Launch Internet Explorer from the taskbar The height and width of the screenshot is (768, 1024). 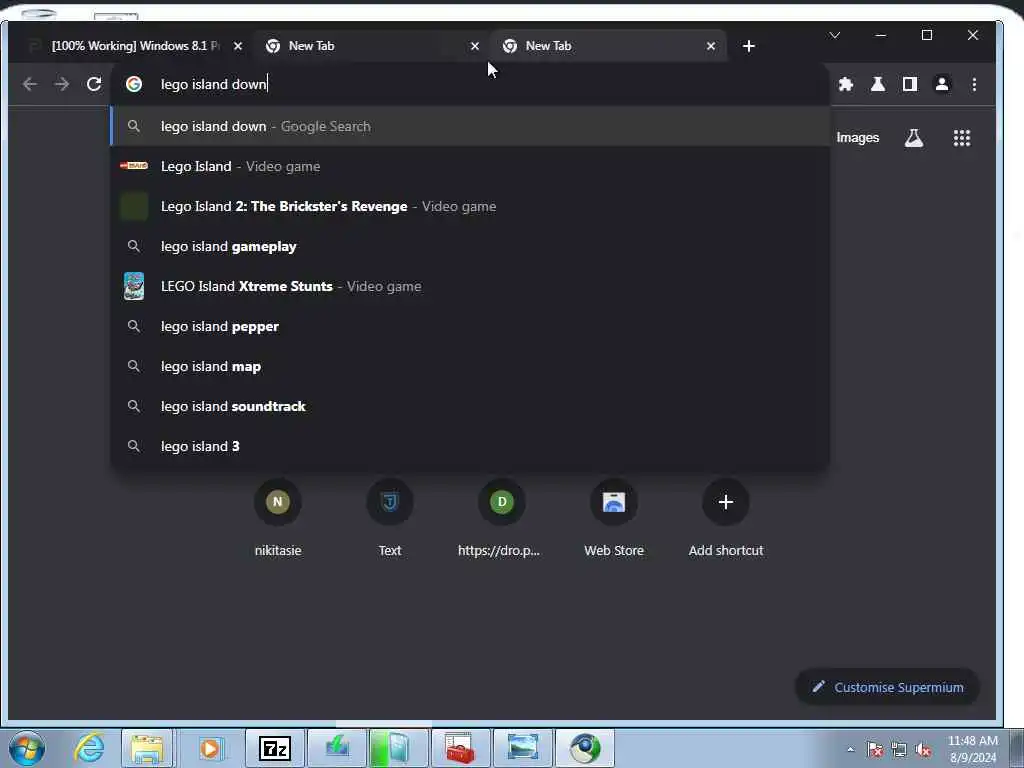coord(89,748)
